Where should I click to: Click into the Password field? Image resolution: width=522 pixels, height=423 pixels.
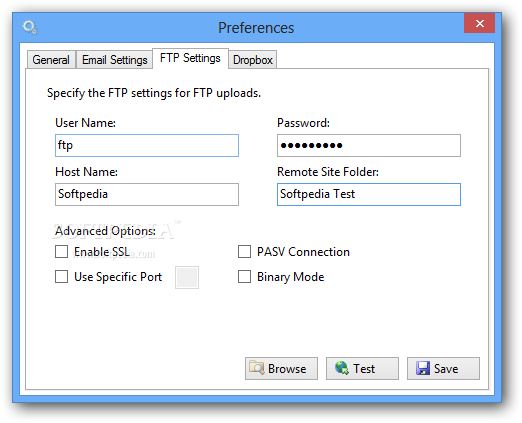pyautogui.click(x=369, y=145)
